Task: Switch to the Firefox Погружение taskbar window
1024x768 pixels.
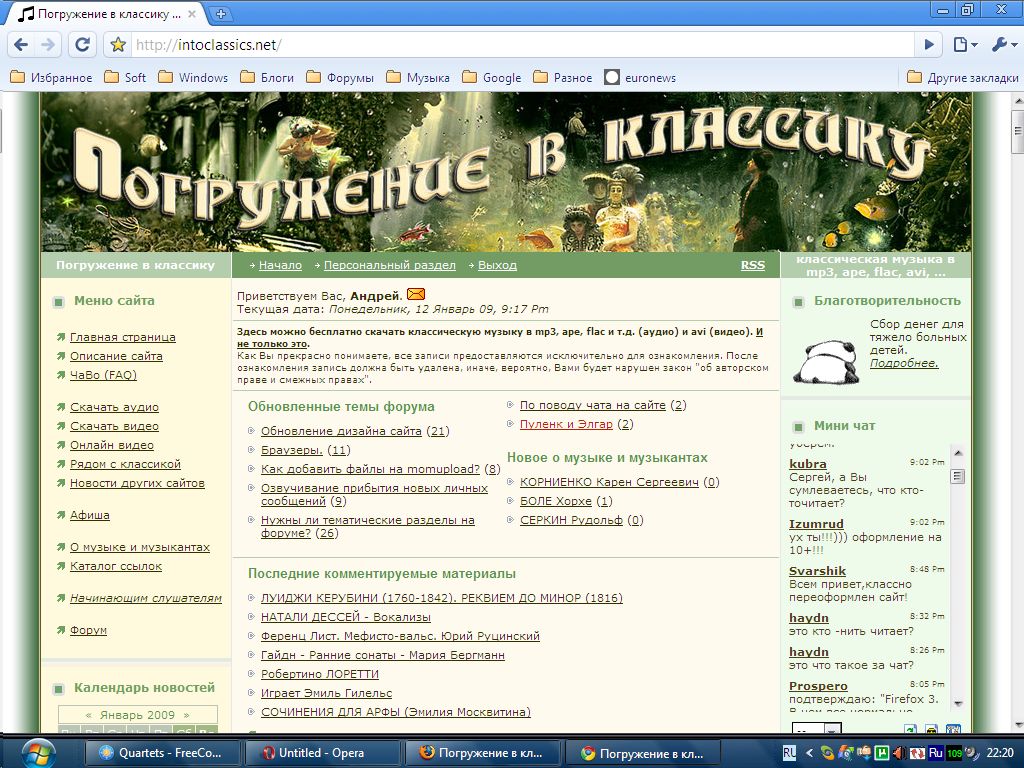Action: tap(483, 753)
